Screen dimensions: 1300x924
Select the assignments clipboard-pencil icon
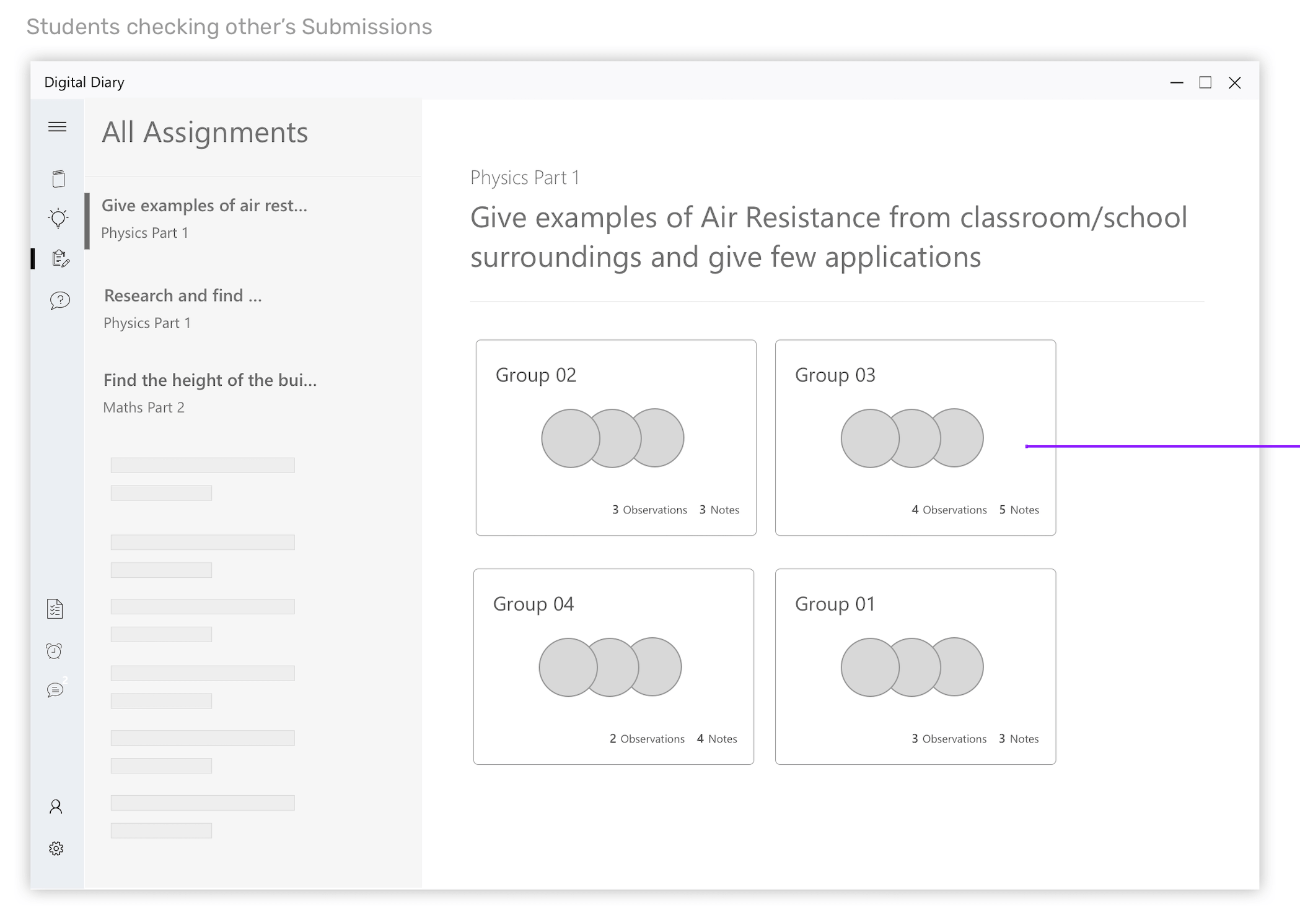[x=60, y=258]
